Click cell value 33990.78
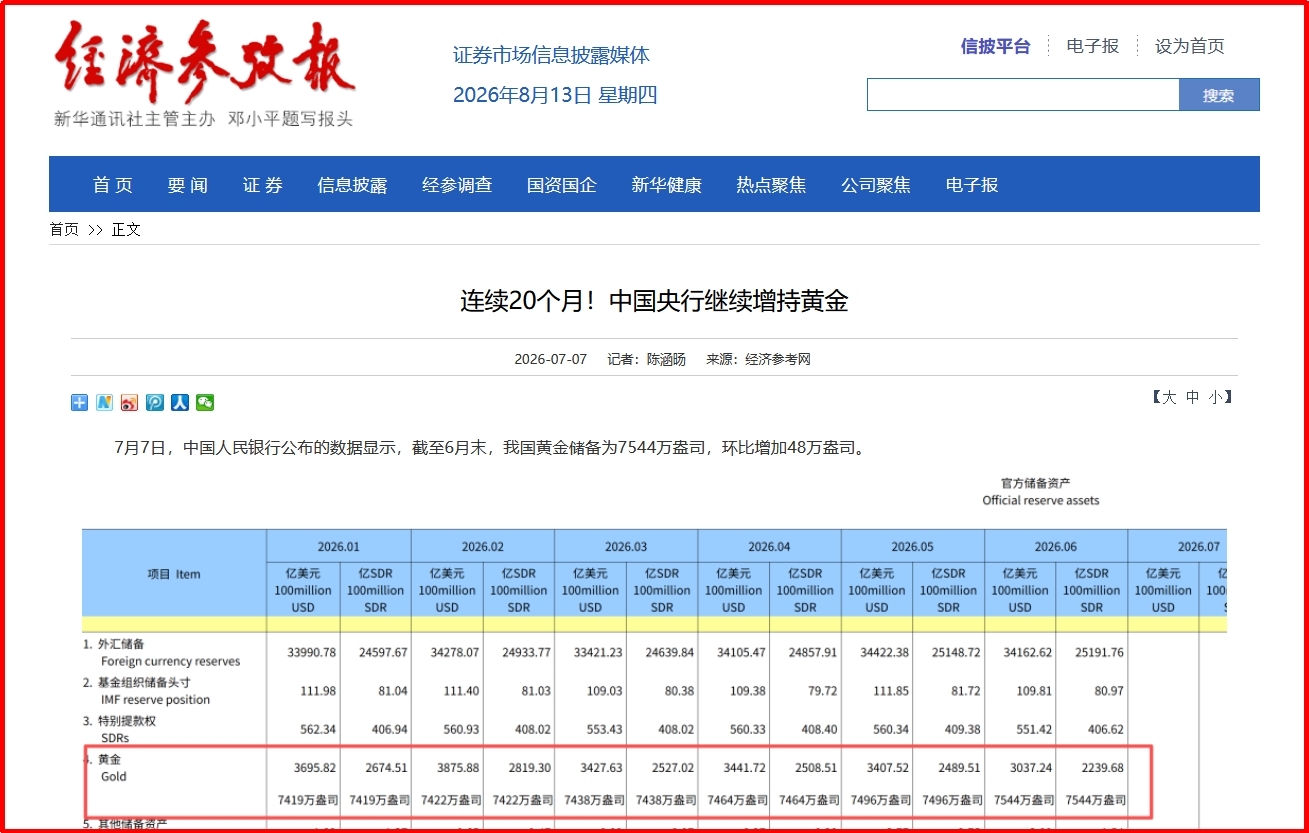1309x833 pixels. (x=310, y=653)
